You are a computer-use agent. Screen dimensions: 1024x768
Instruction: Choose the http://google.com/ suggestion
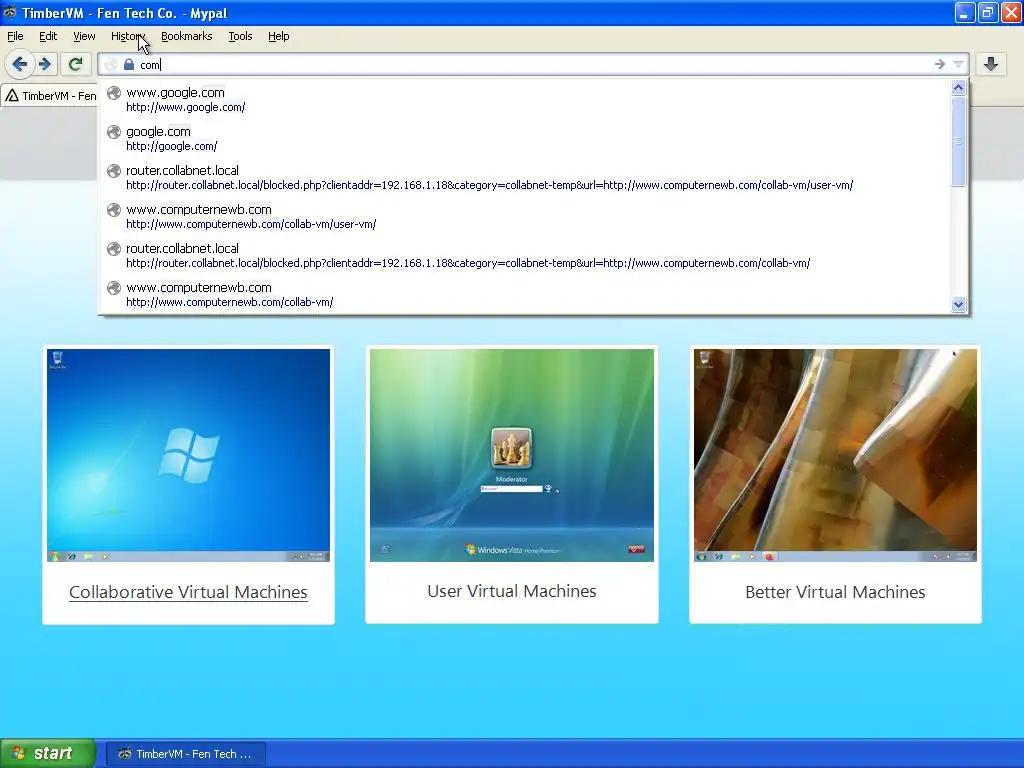[525, 138]
